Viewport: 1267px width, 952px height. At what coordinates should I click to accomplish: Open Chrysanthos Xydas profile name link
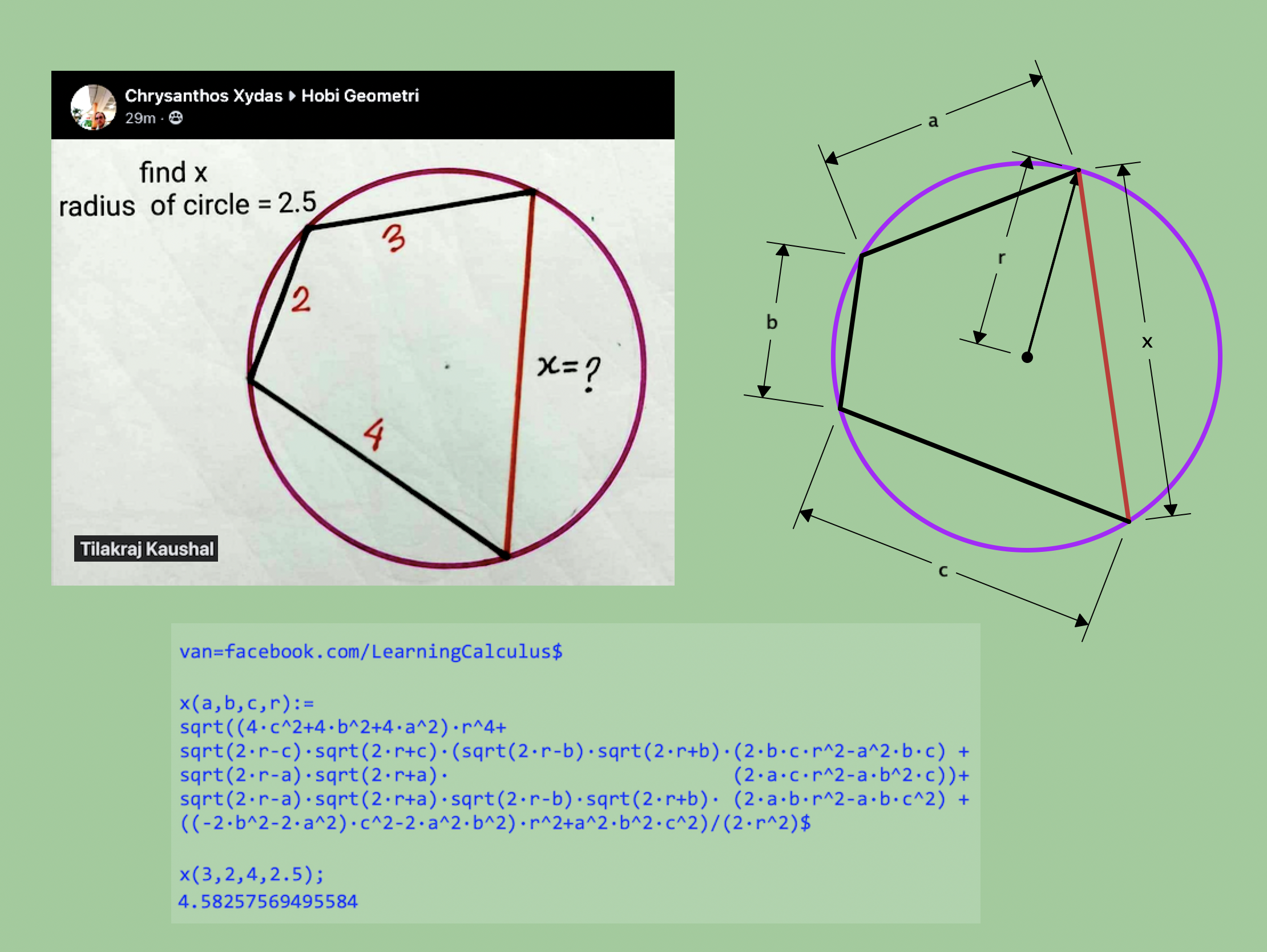click(203, 96)
